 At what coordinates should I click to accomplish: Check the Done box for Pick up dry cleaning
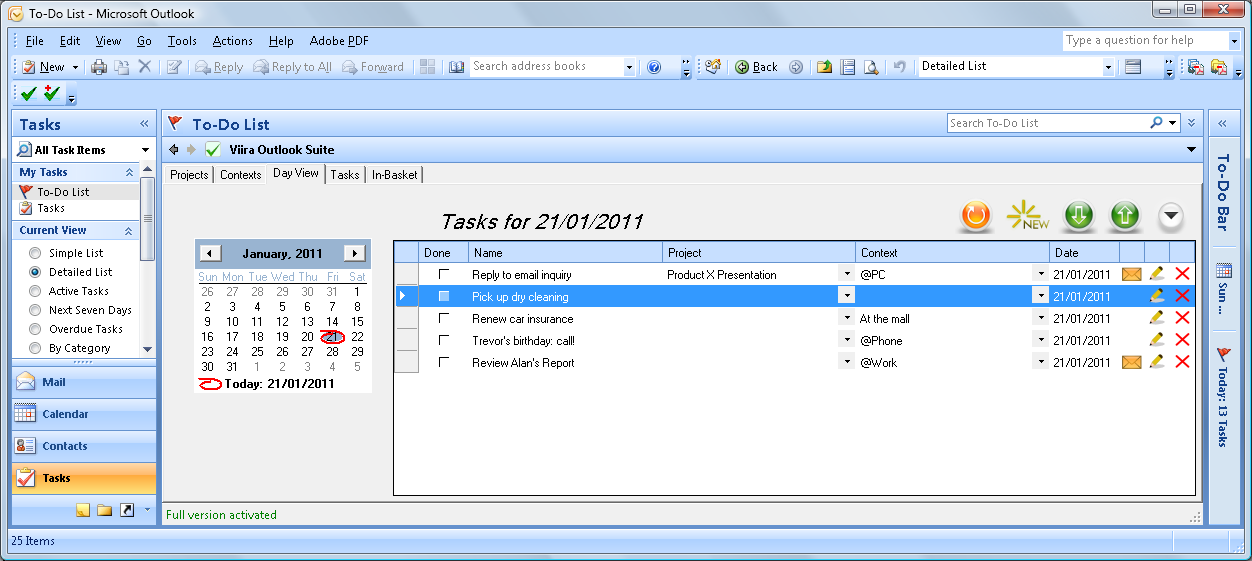[444, 296]
